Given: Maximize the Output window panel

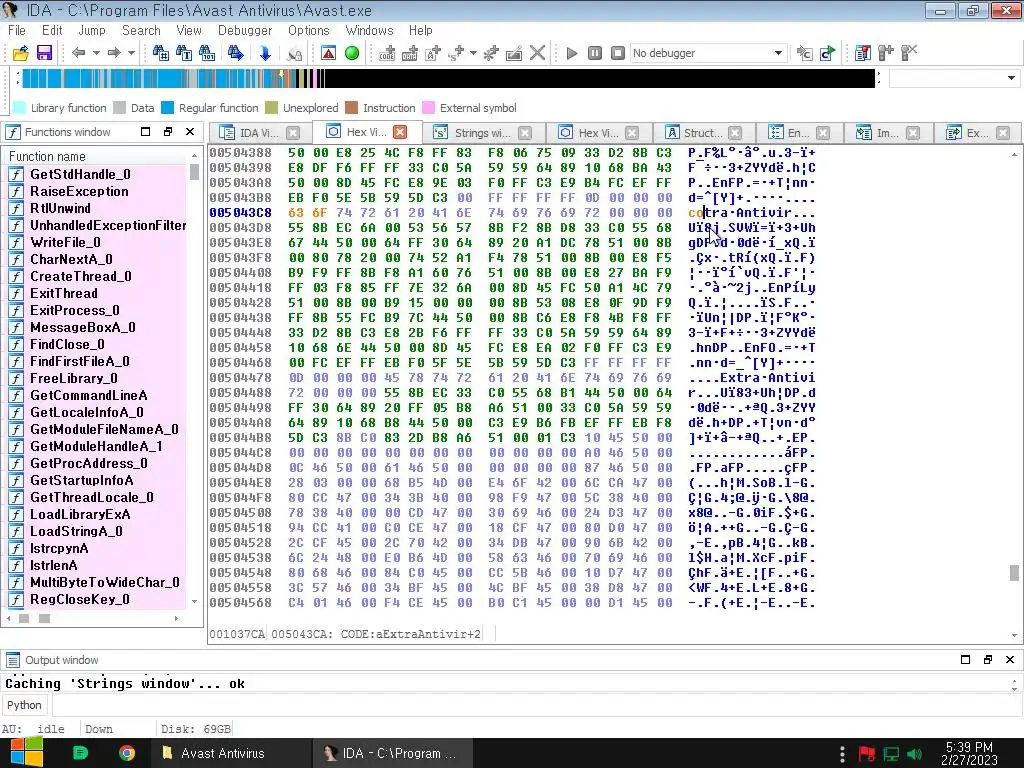Looking at the screenshot, I should click(x=965, y=660).
